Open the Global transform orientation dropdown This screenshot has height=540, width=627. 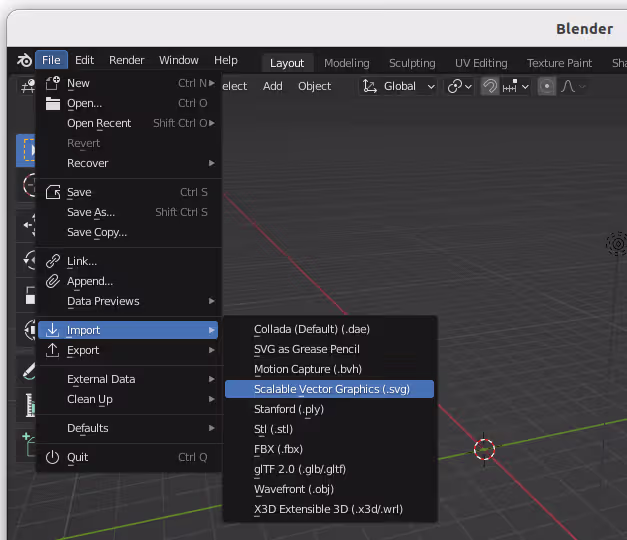(399, 86)
